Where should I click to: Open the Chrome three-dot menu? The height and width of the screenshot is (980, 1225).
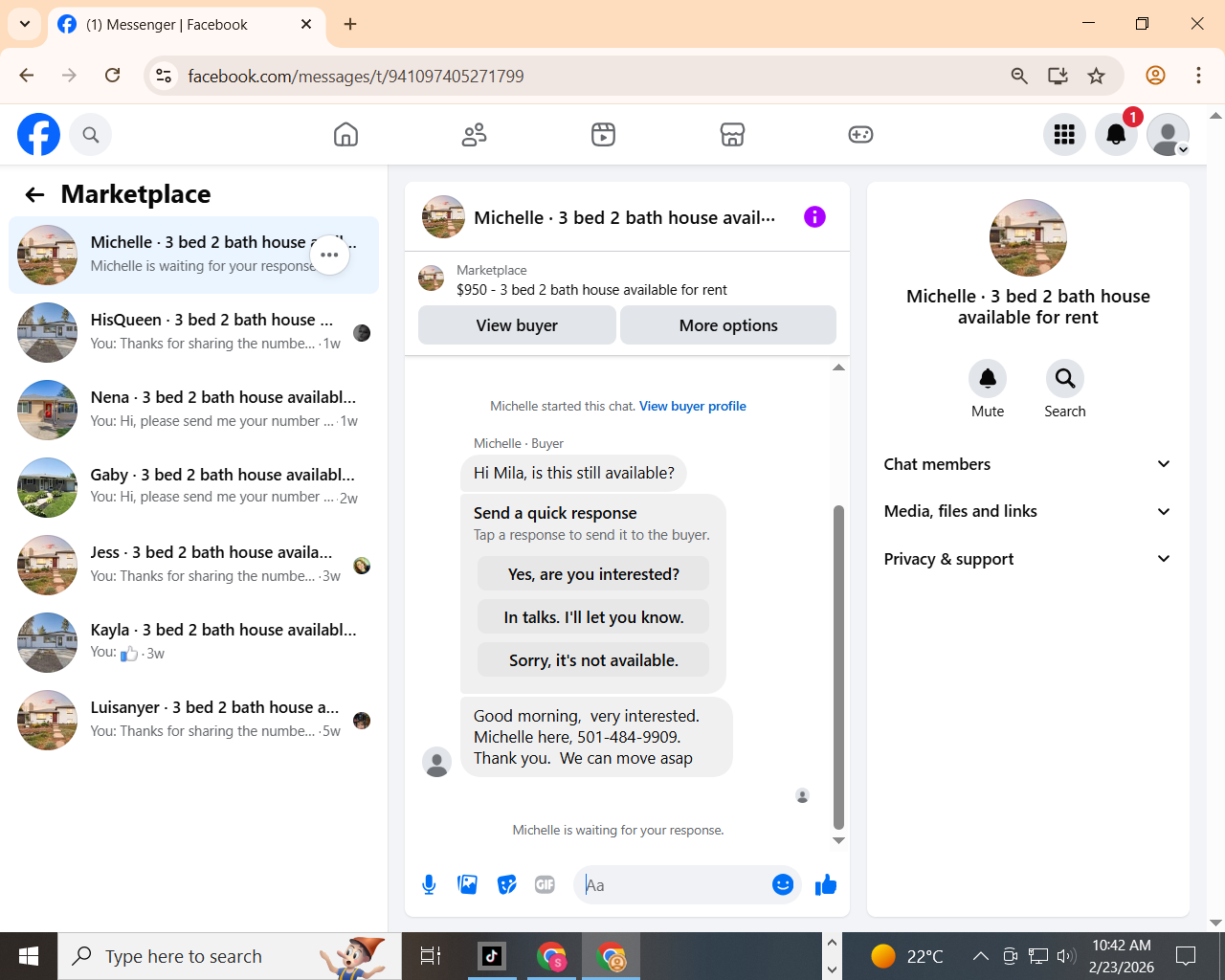coord(1198,76)
